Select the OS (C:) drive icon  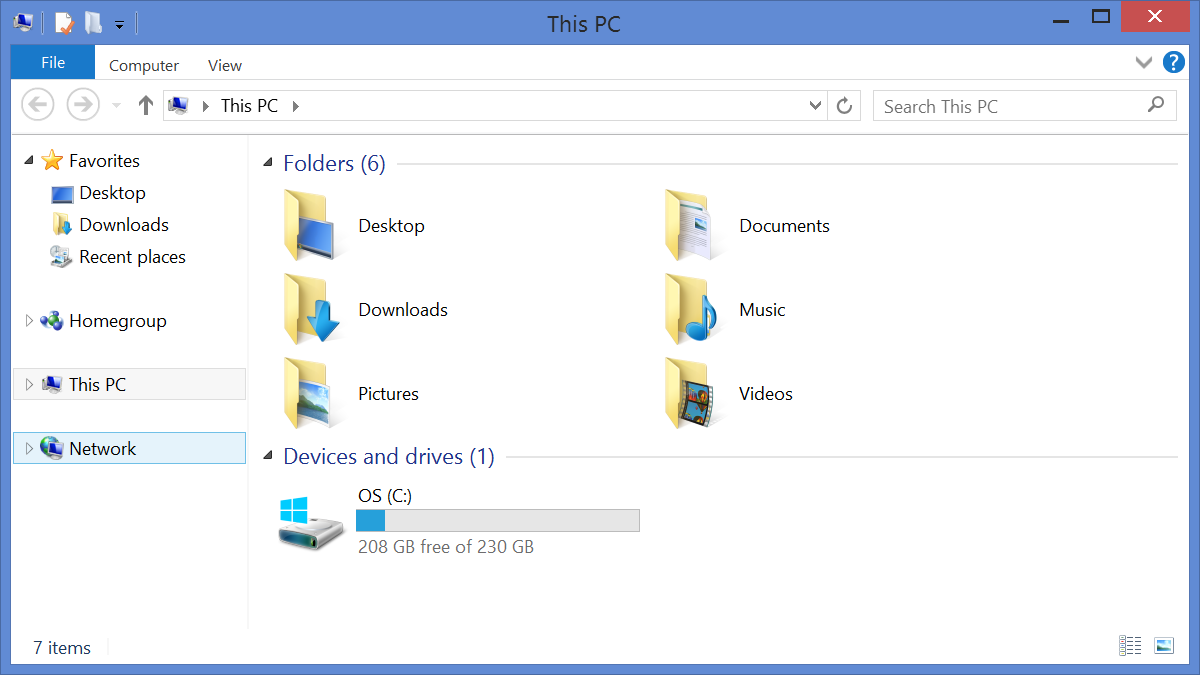tap(311, 524)
